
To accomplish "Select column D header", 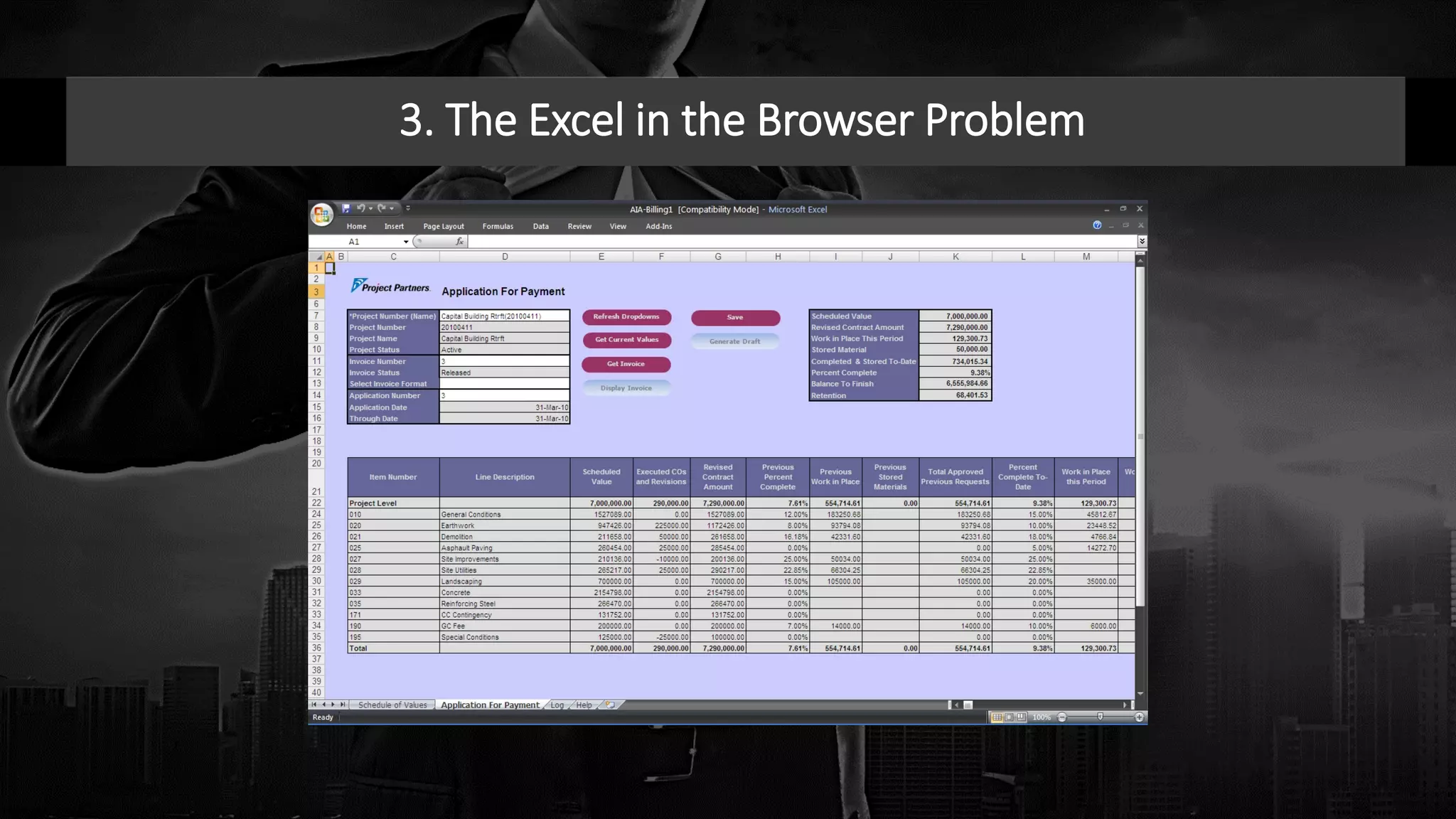I will click(505, 257).
